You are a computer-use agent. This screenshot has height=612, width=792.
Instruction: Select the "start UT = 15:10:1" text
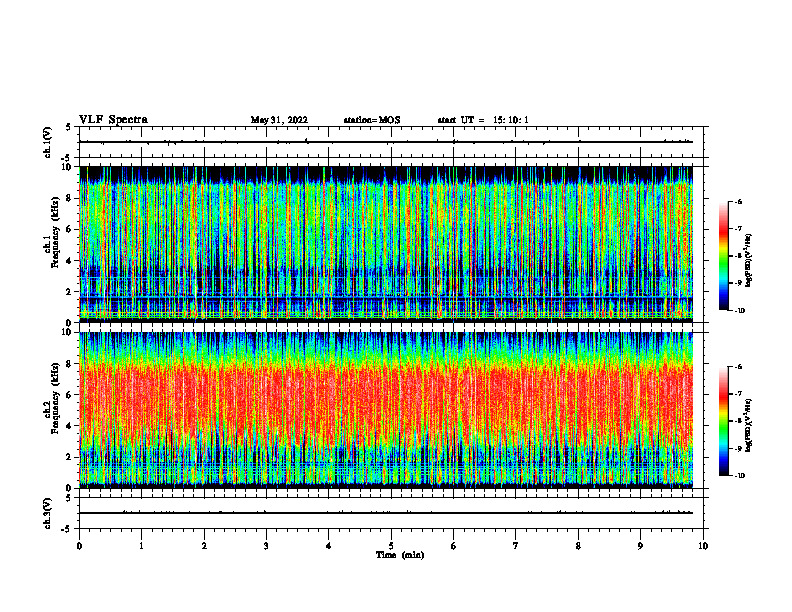(483, 120)
